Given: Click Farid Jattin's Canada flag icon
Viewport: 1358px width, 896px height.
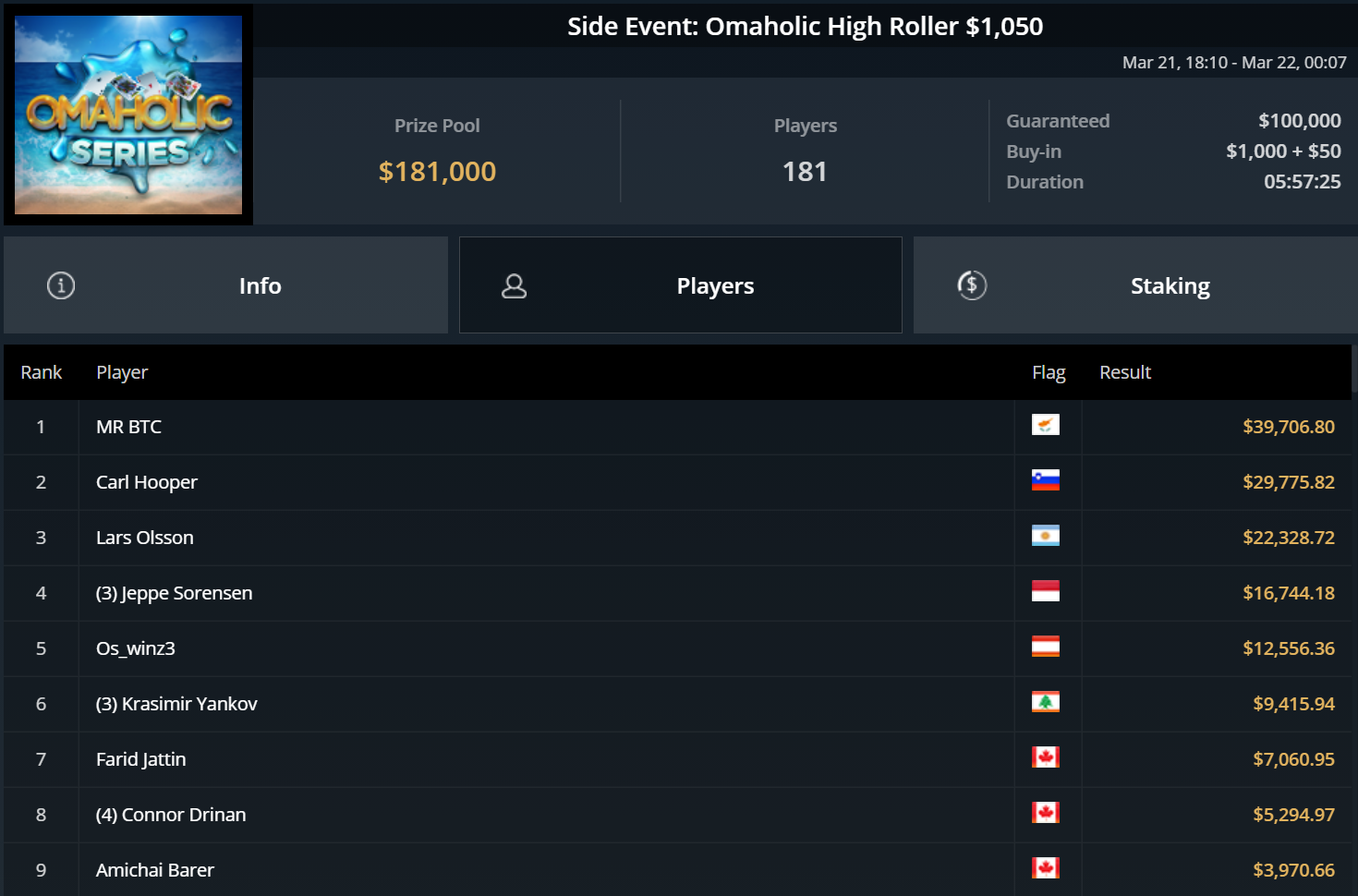Looking at the screenshot, I should (x=1045, y=757).
